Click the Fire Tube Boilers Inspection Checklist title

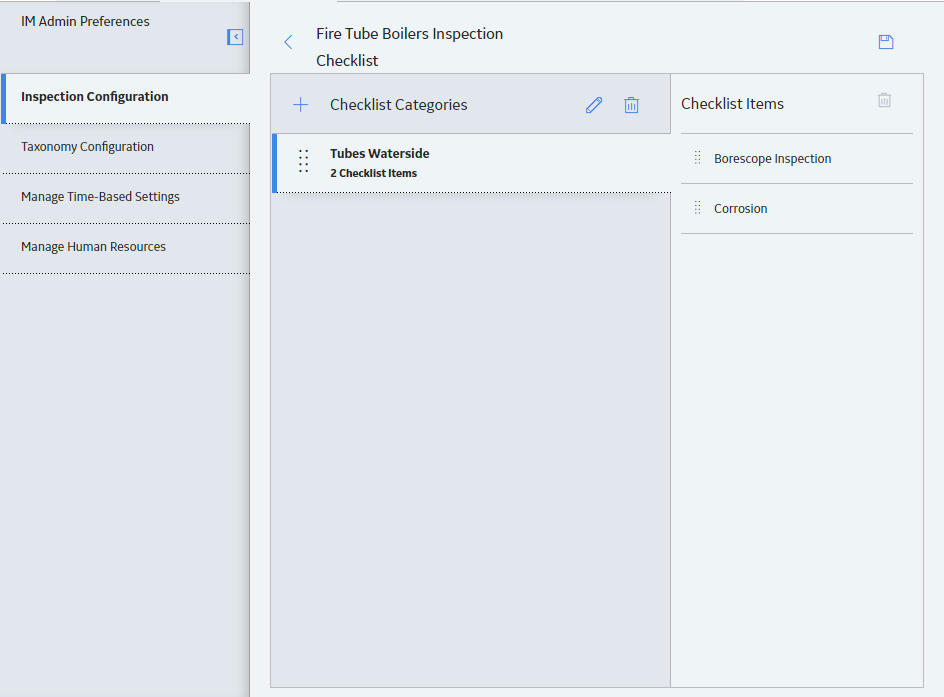(x=409, y=47)
